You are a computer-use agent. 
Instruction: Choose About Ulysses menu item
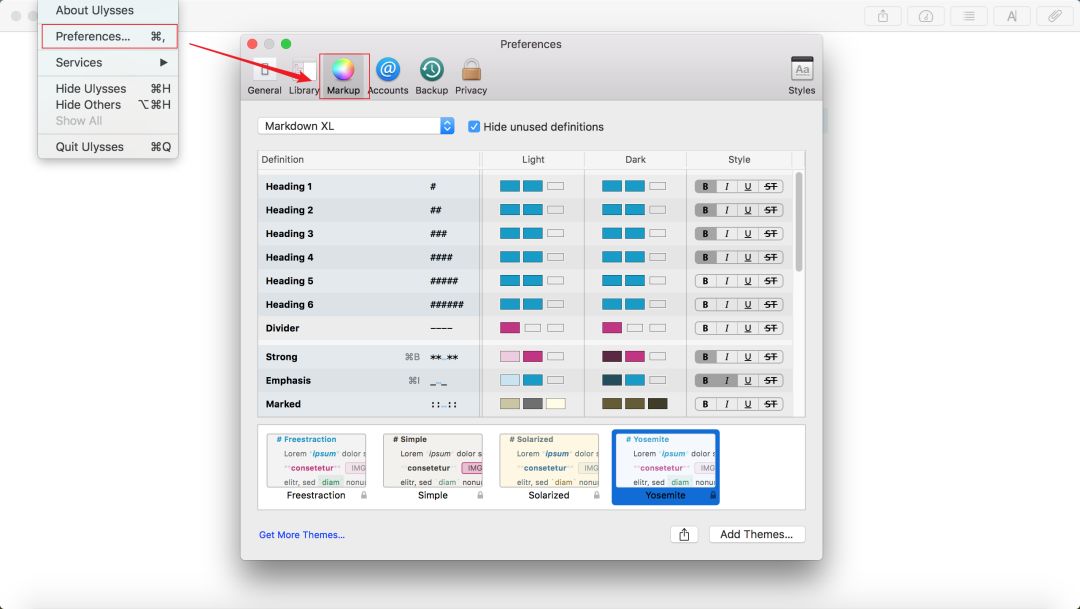[108, 10]
